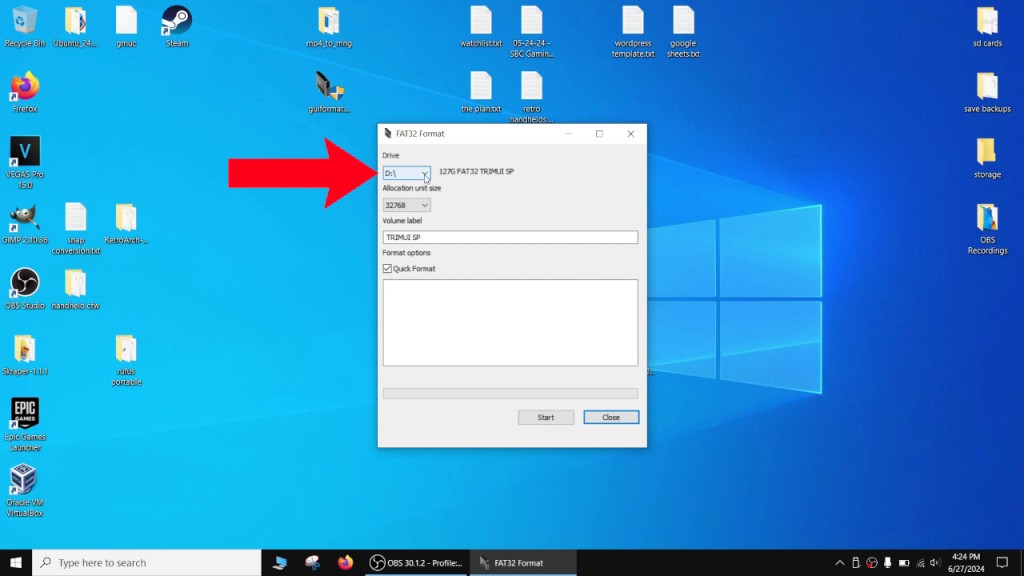Open the Allocation unit size dropdown

tap(423, 204)
